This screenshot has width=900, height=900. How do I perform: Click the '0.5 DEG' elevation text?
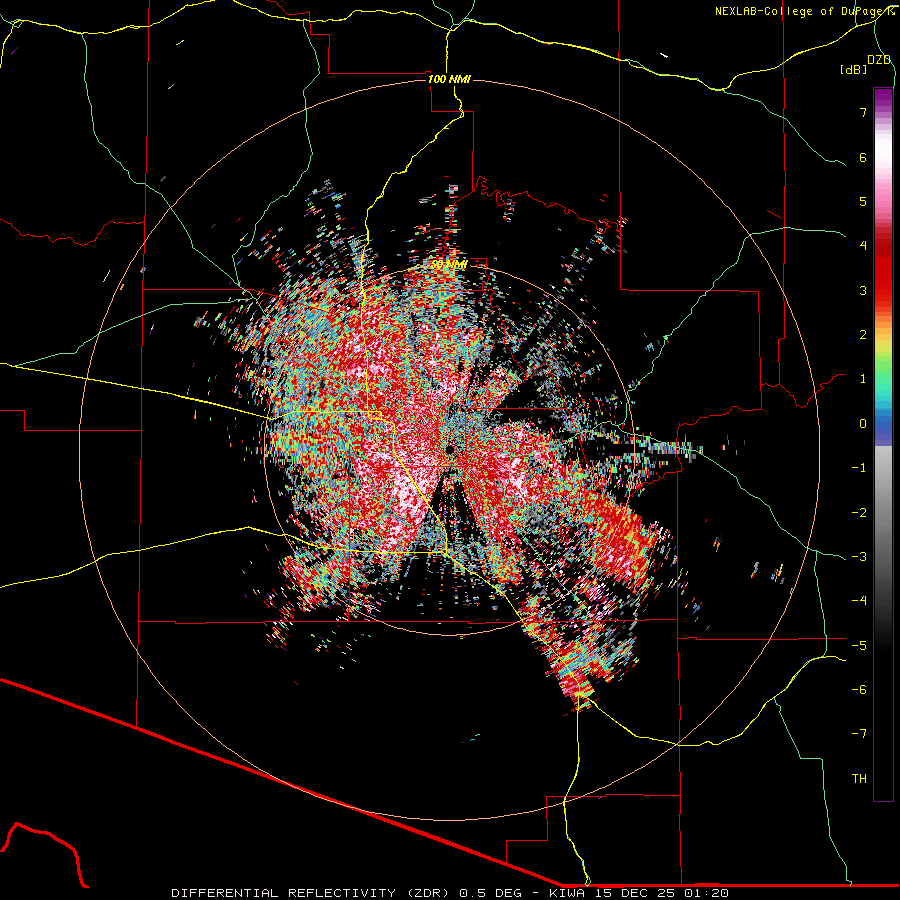pyautogui.click(x=490, y=893)
